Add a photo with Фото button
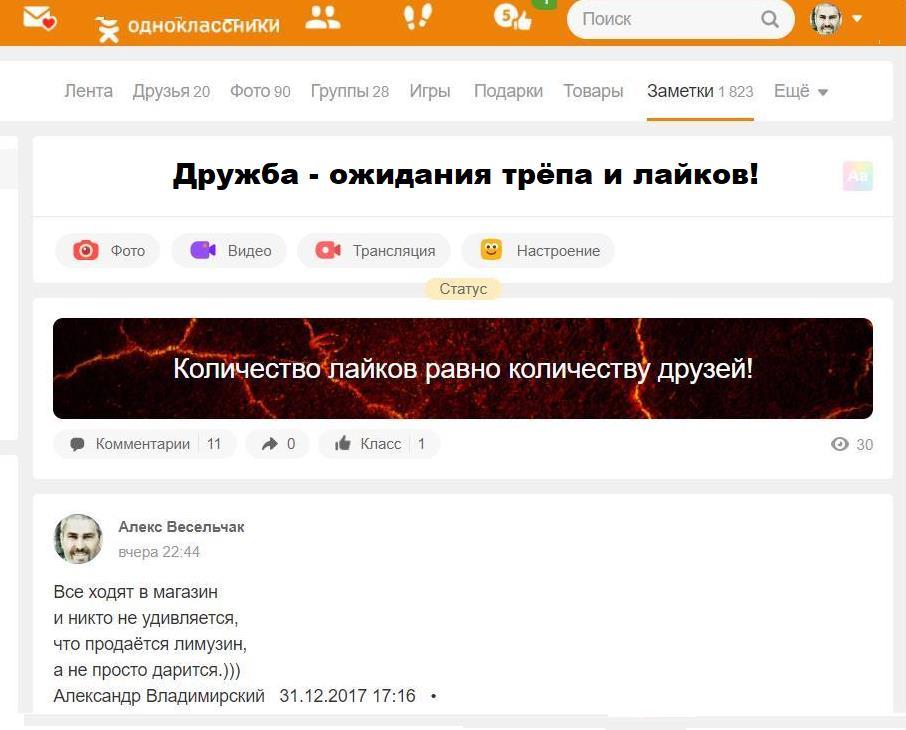The image size is (906, 730). (x=108, y=250)
